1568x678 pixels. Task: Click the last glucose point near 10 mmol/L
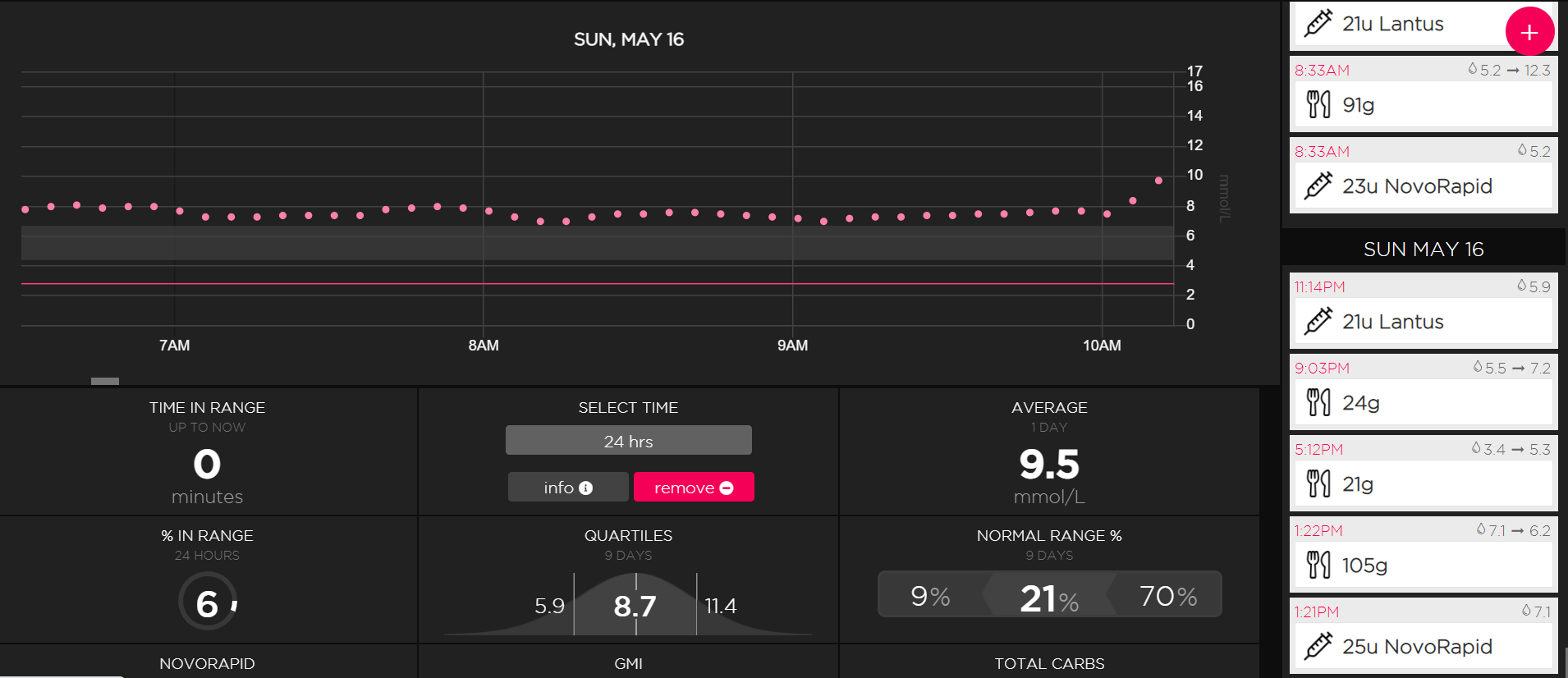coord(1158,181)
